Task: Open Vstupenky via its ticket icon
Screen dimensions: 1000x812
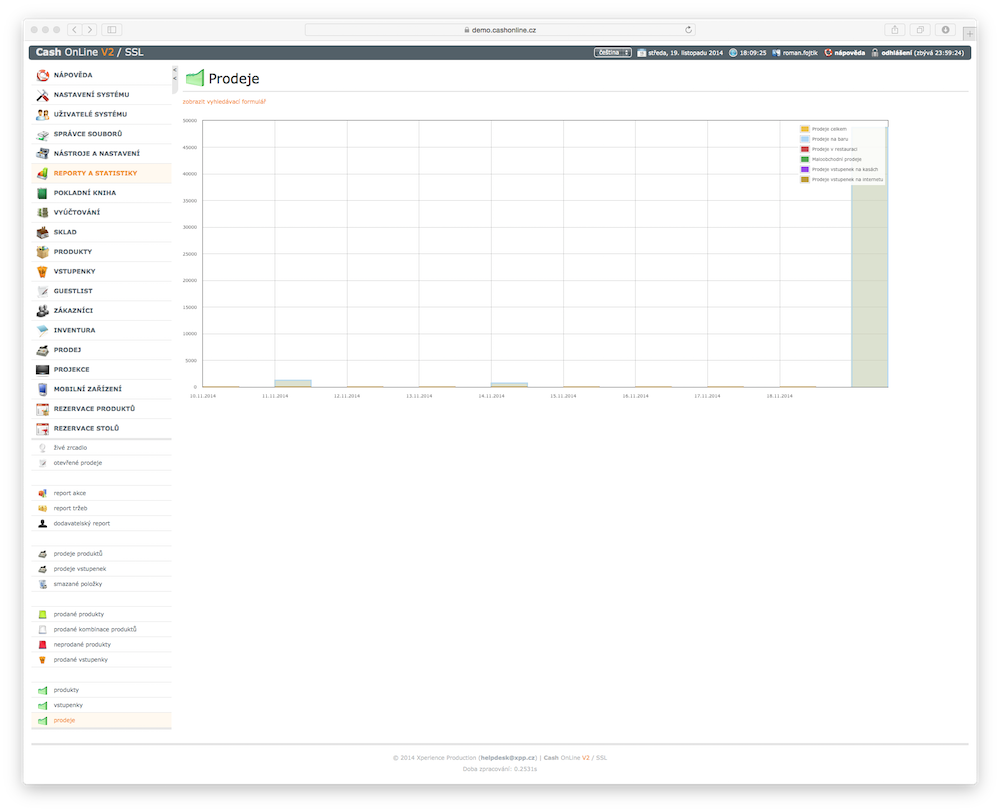Action: pos(42,271)
